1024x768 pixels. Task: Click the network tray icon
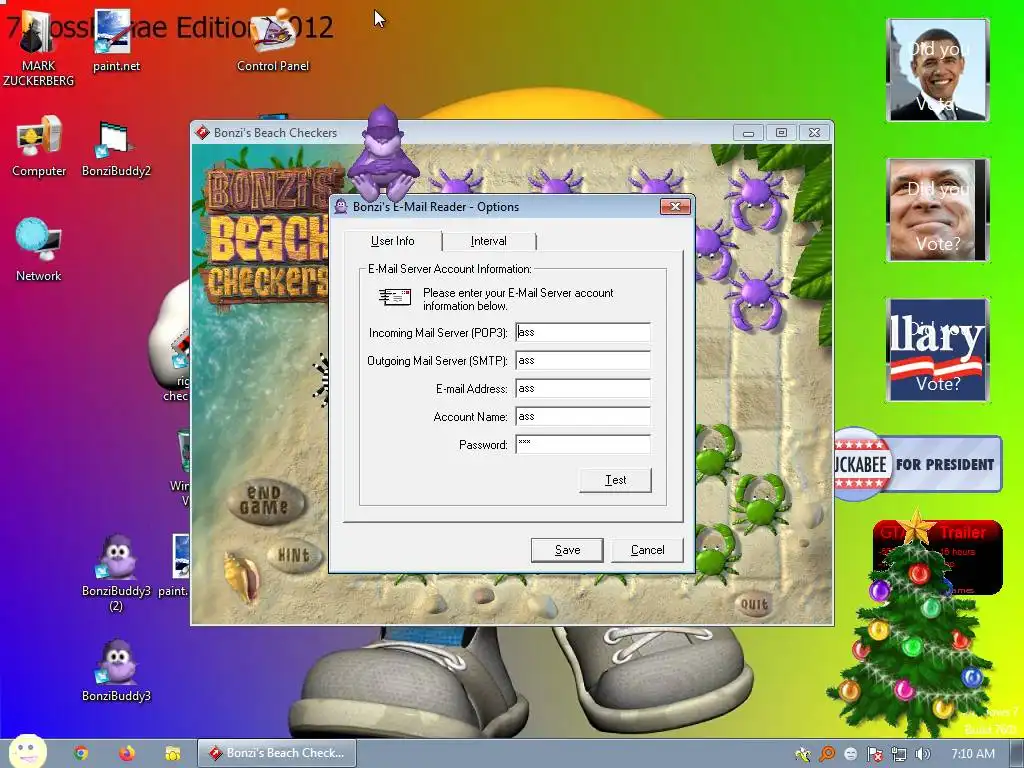pyautogui.click(x=899, y=754)
